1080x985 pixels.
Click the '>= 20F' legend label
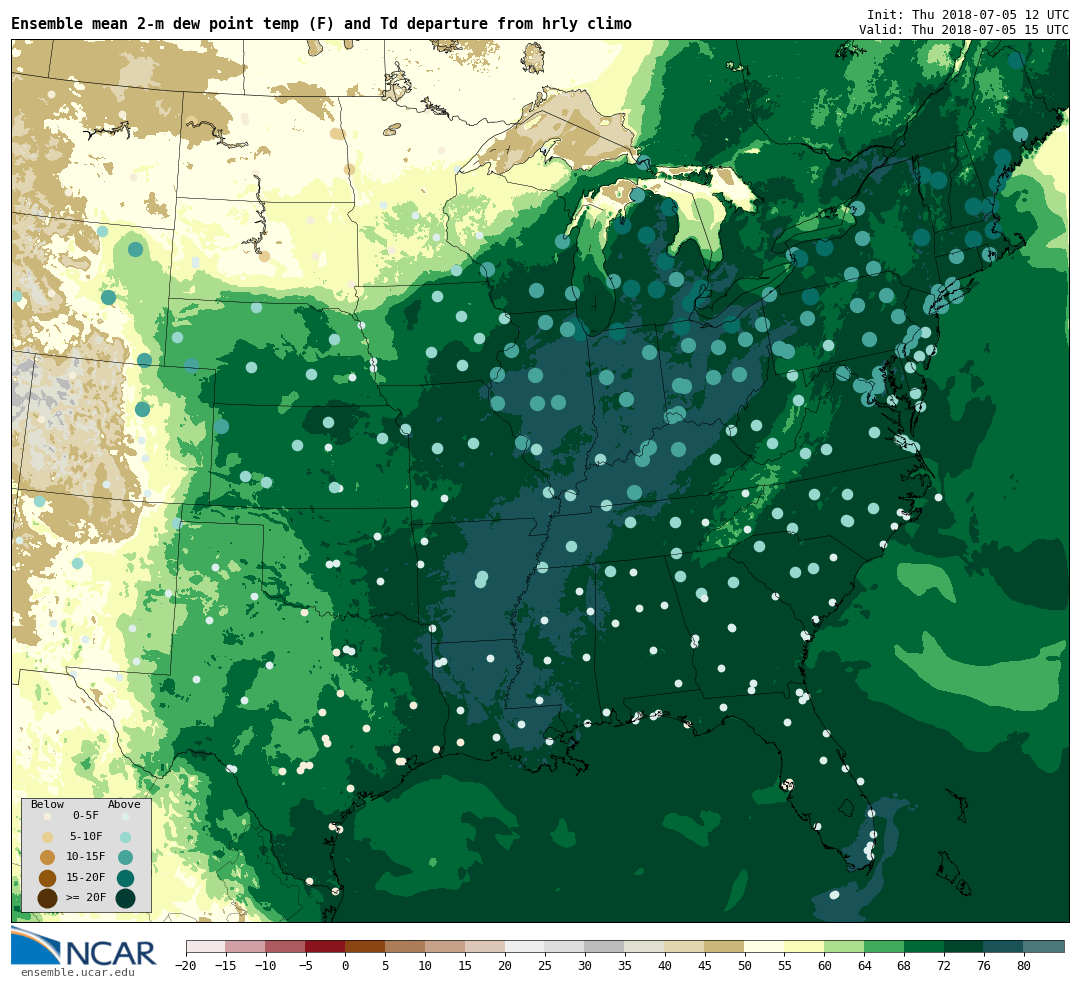pos(86,898)
